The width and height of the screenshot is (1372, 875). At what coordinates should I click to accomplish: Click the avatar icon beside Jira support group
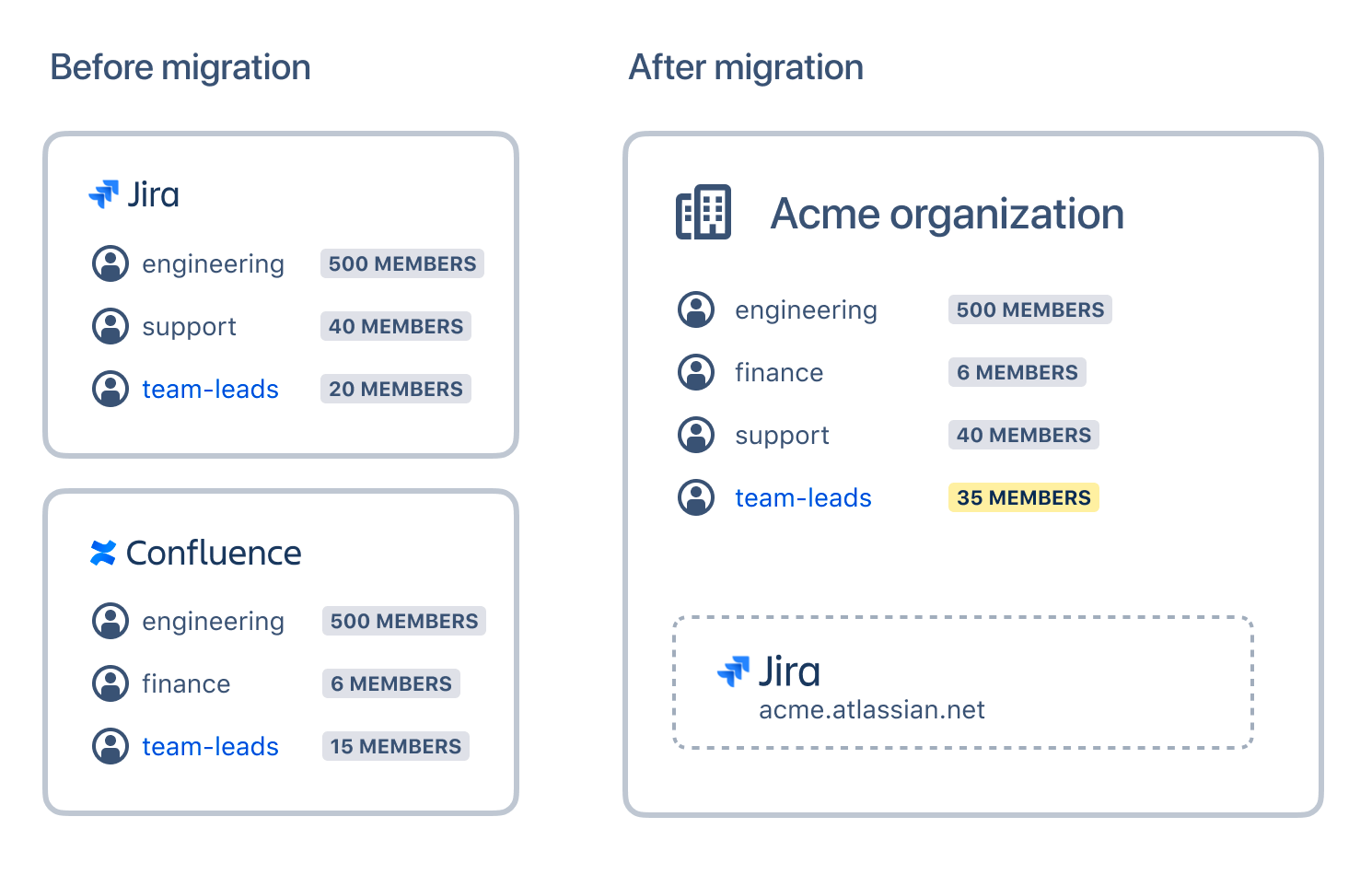(x=110, y=326)
